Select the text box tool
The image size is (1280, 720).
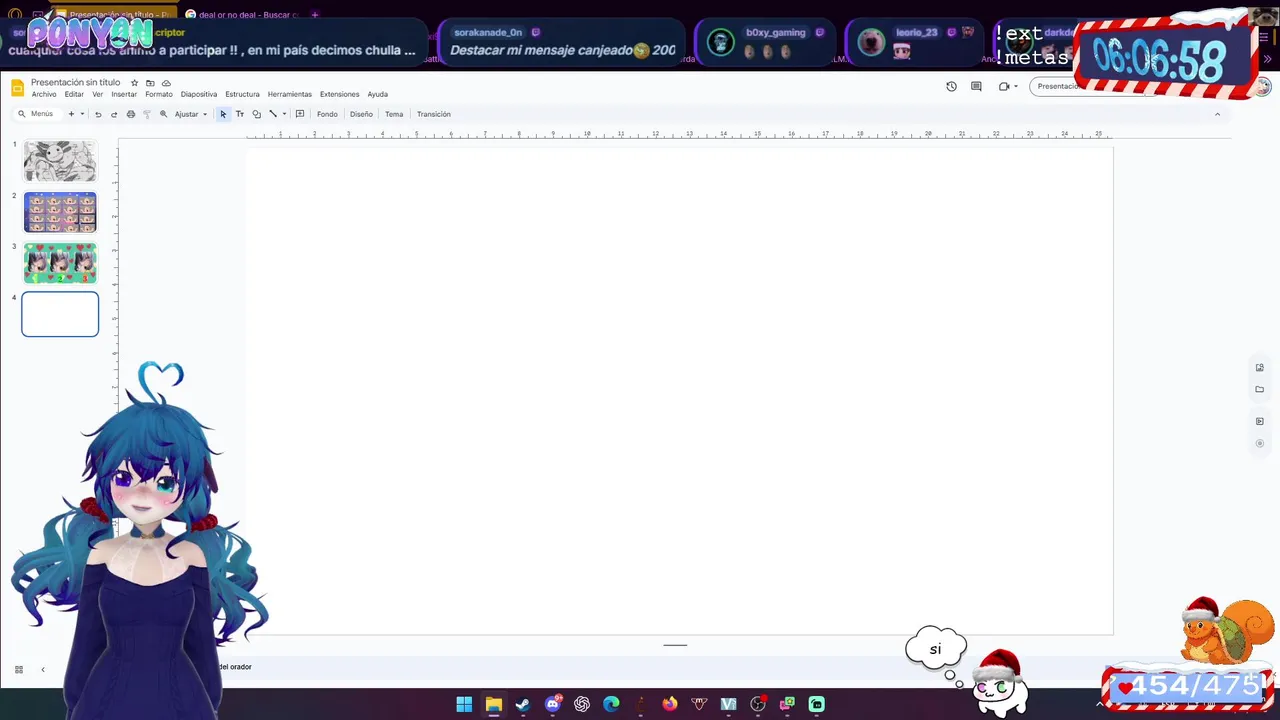240,114
